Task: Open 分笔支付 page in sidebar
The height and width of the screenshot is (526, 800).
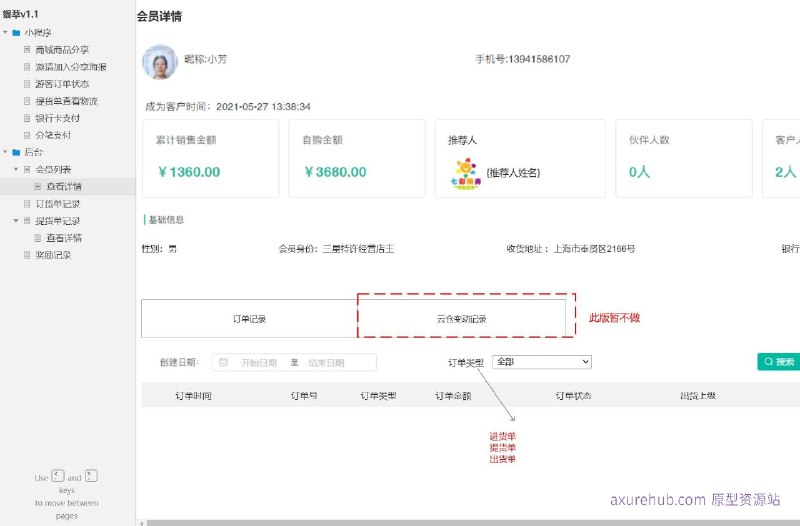Action: [53, 135]
